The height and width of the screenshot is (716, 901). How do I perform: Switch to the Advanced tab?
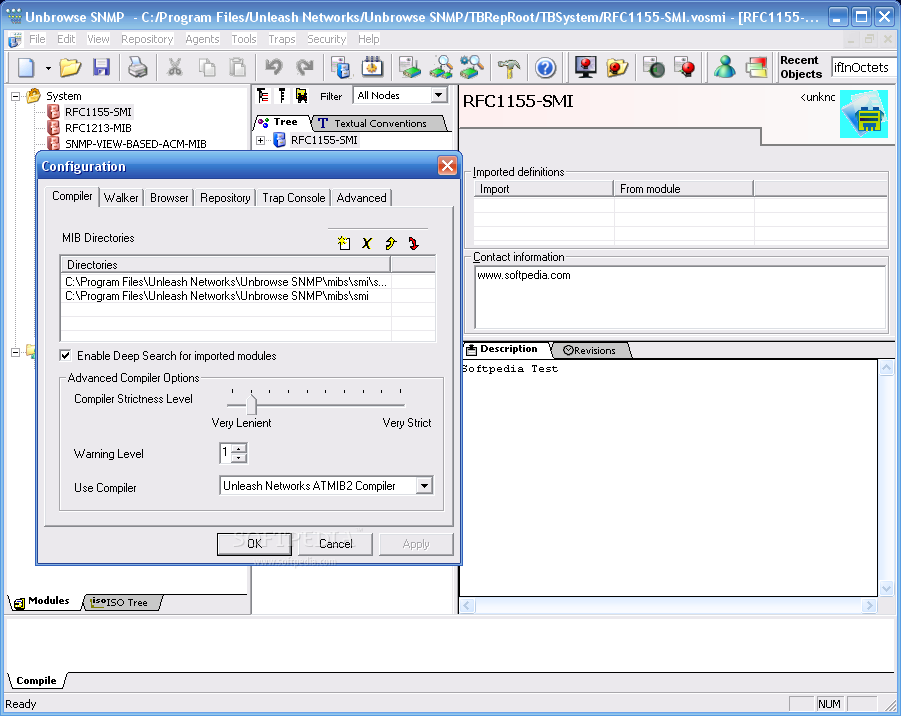coord(361,198)
